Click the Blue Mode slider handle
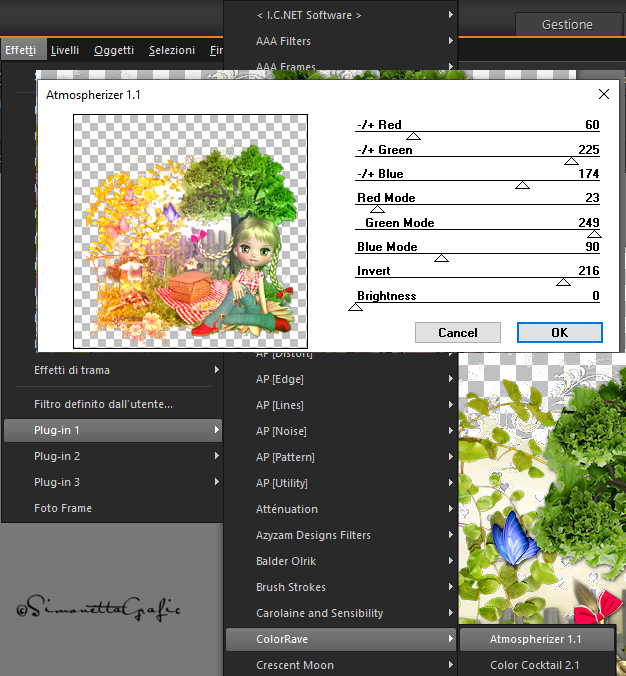The height and width of the screenshot is (676, 626). [x=441, y=258]
